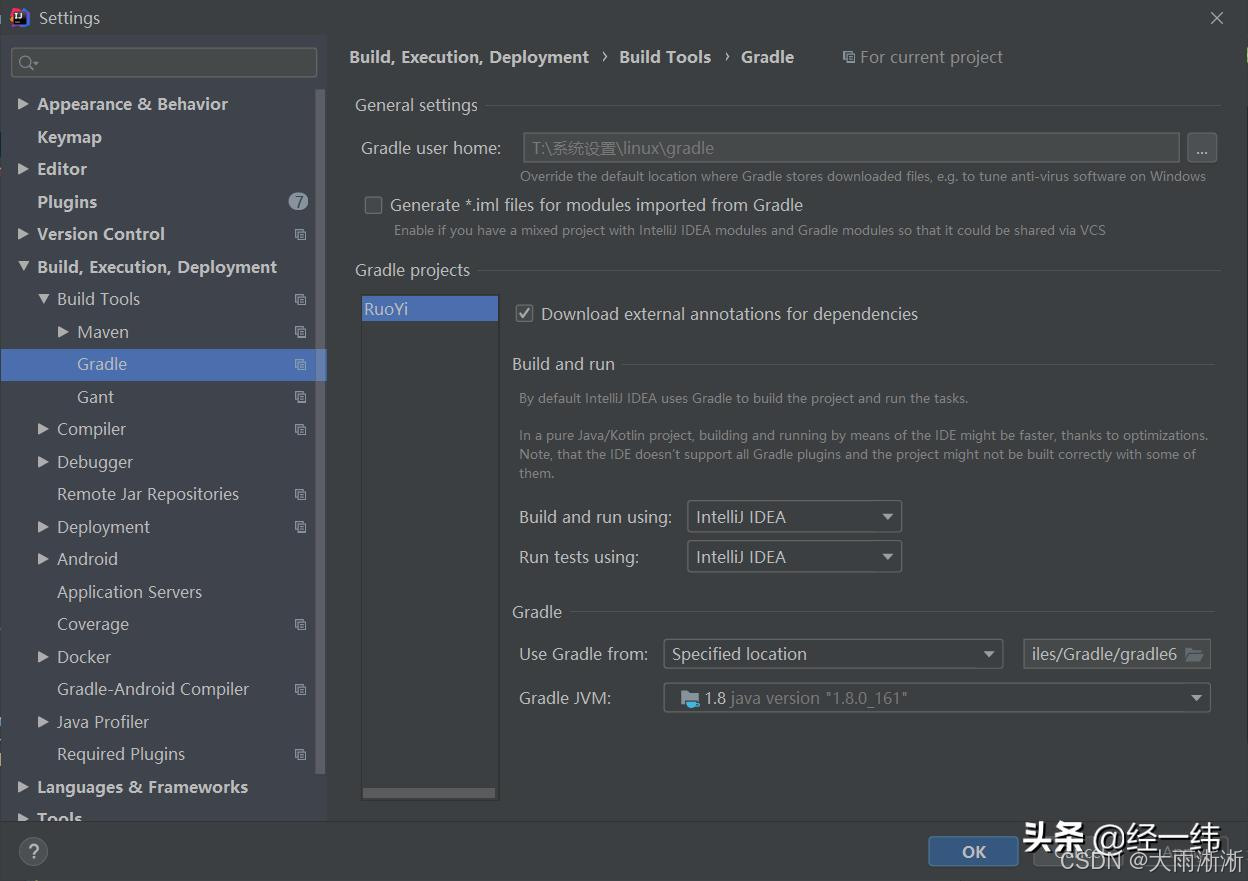Collapse Build, Execution, Deployment section

tap(23, 267)
